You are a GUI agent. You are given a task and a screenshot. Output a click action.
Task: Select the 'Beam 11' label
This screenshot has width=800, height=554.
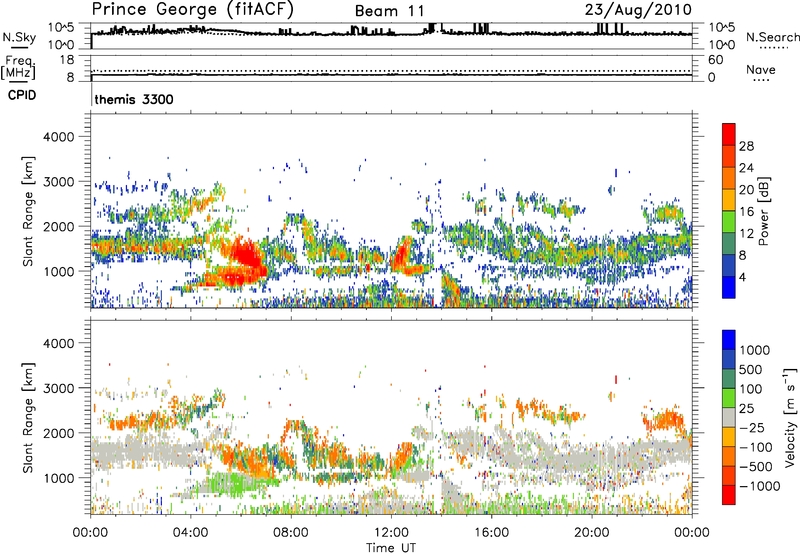click(390, 11)
